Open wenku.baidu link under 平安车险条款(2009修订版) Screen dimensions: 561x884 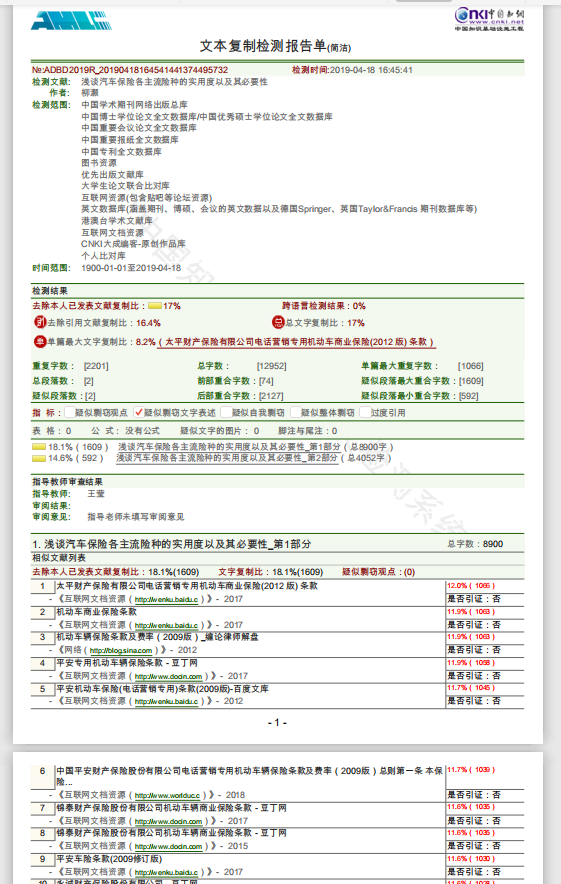166,872
